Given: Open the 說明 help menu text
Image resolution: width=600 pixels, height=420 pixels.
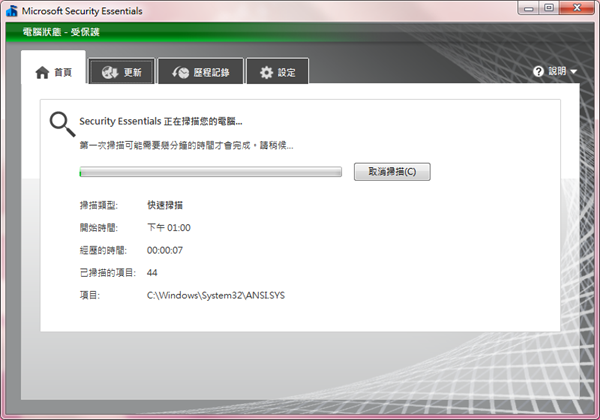Looking at the screenshot, I should [x=557, y=71].
